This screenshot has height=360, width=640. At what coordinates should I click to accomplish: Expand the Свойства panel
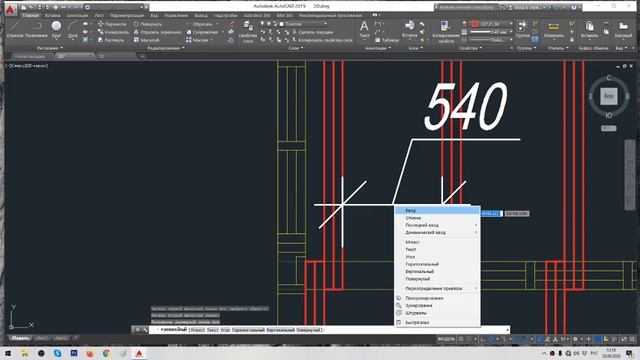pos(470,48)
